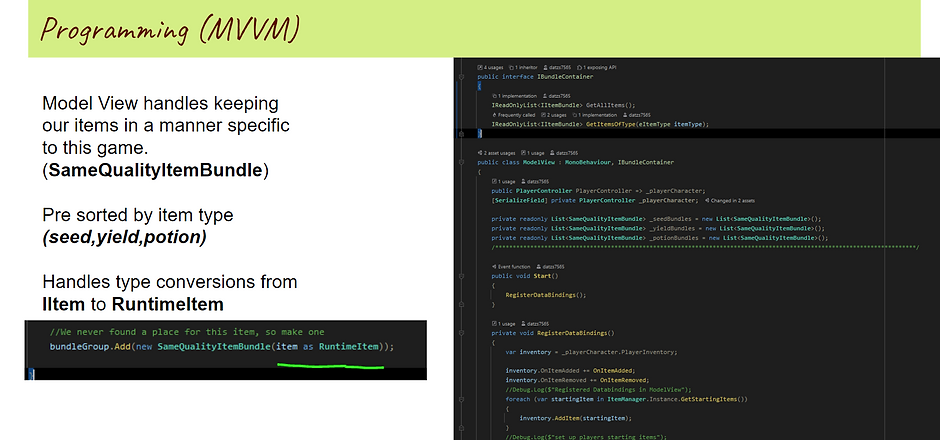Open the '4 usages' code lens
This screenshot has width=940, height=440.
click(x=490, y=68)
